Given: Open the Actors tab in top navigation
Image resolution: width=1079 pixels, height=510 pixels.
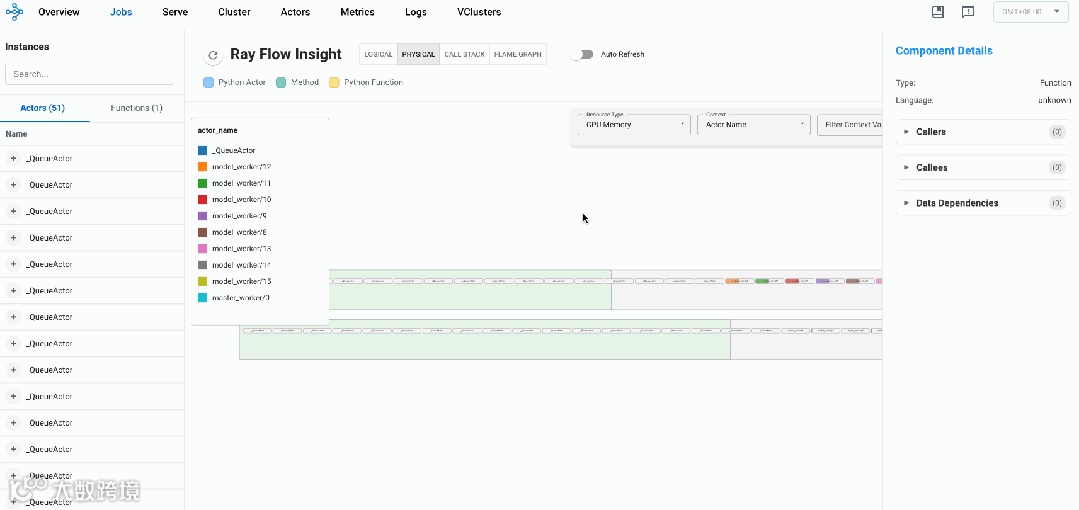Looking at the screenshot, I should coord(295,12).
